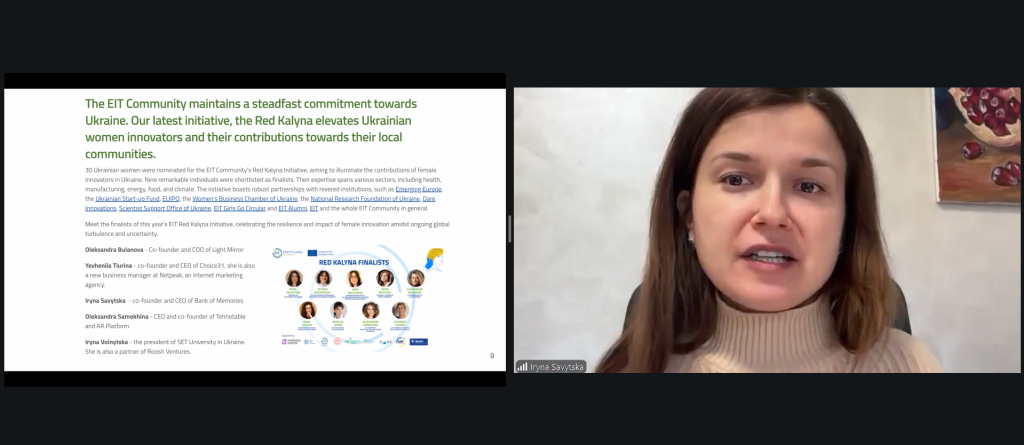The image size is (1024, 445).
Task: Click the Emerging Europe sponsor logo in graphic
Action: [x=289, y=341]
